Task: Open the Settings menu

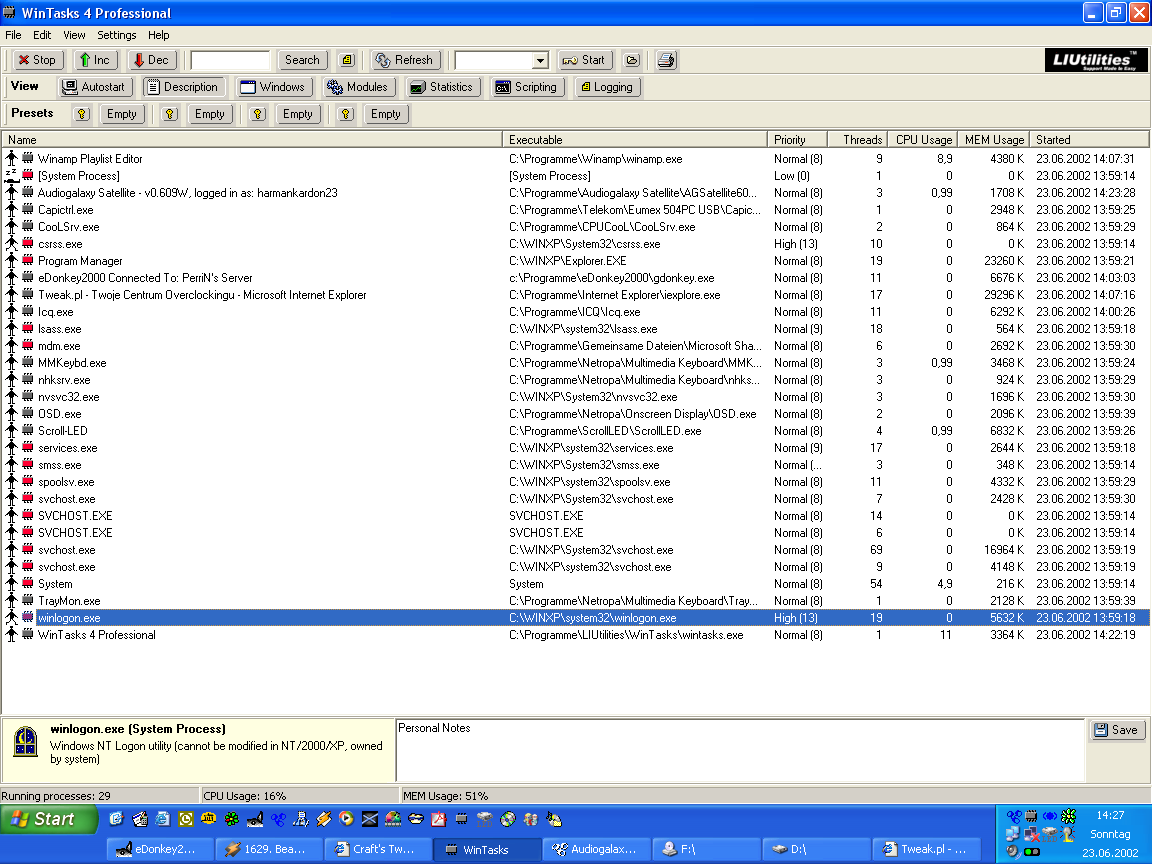Action: 116,35
